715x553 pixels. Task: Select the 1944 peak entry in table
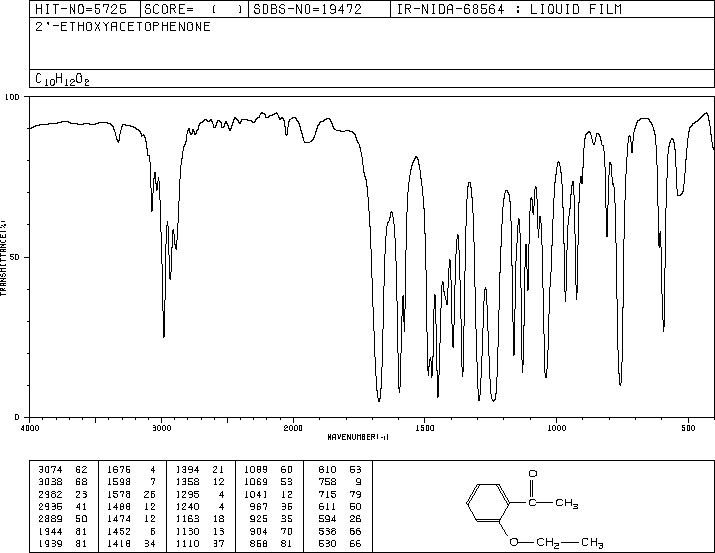tap(63, 531)
